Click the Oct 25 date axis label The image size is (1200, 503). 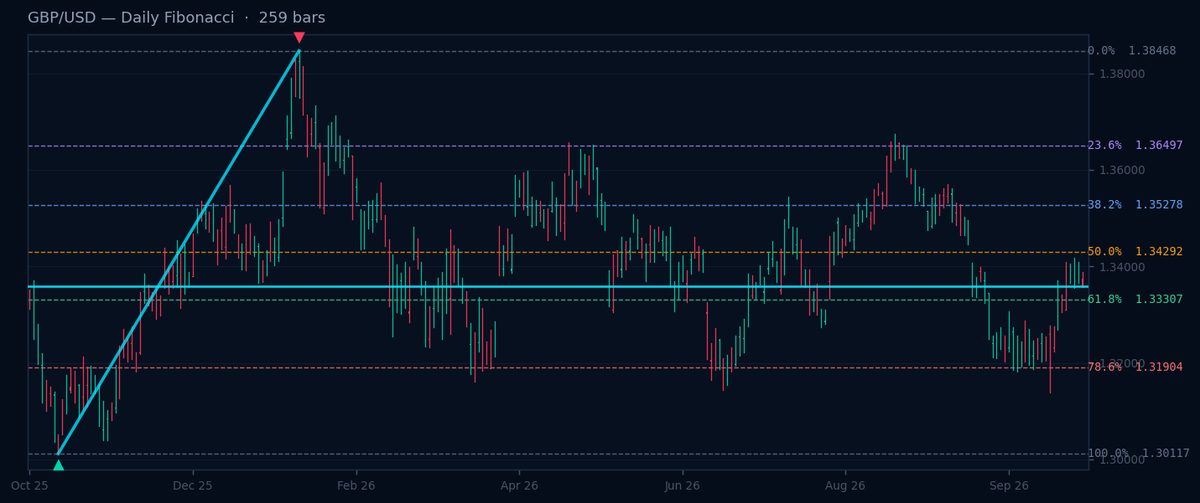coord(30,486)
